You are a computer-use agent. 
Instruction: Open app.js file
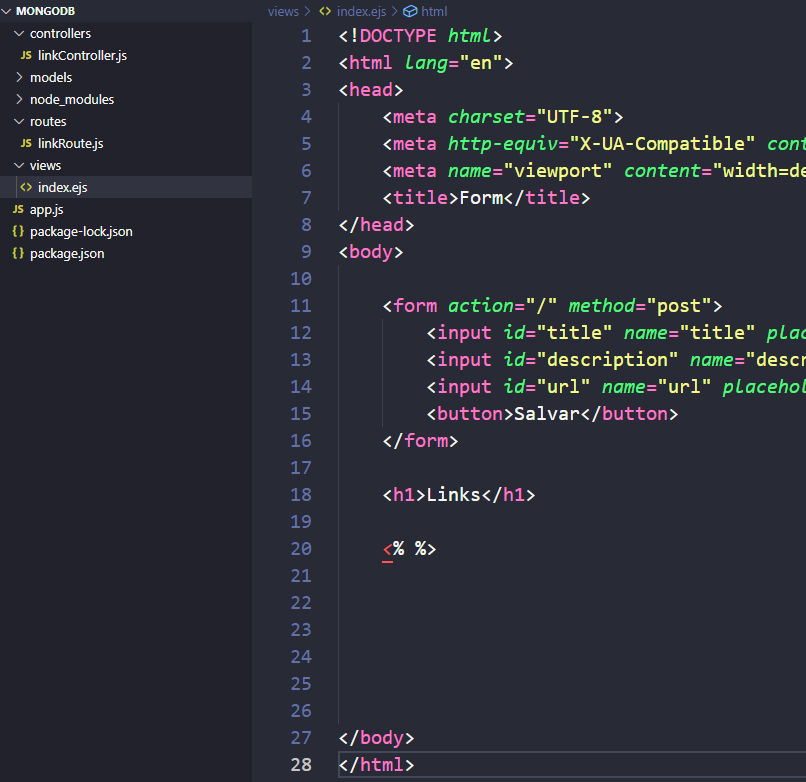point(46,210)
